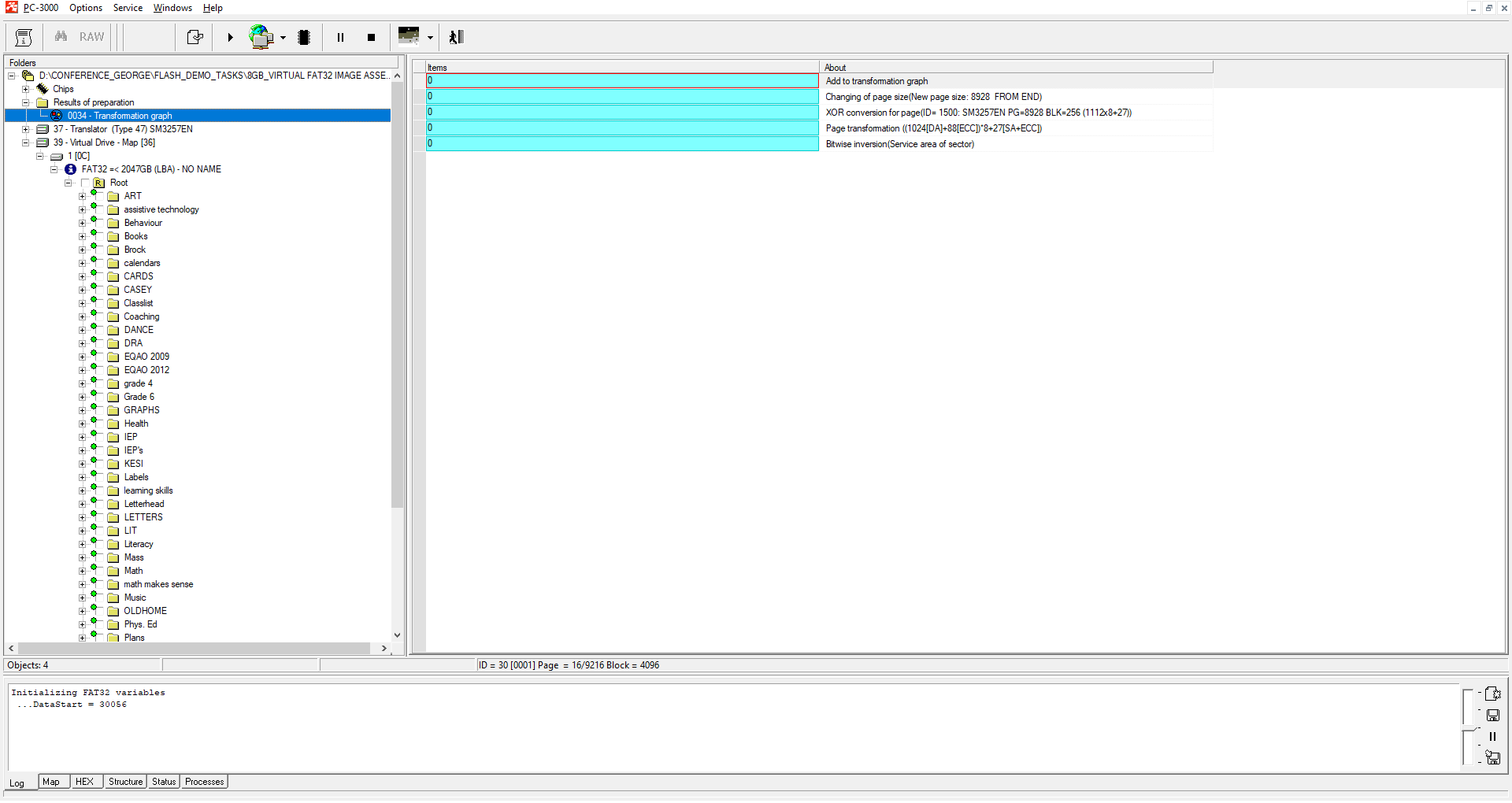The image size is (1512, 803).
Task: Click the Stop button in the toolbar
Action: pyautogui.click(x=371, y=37)
